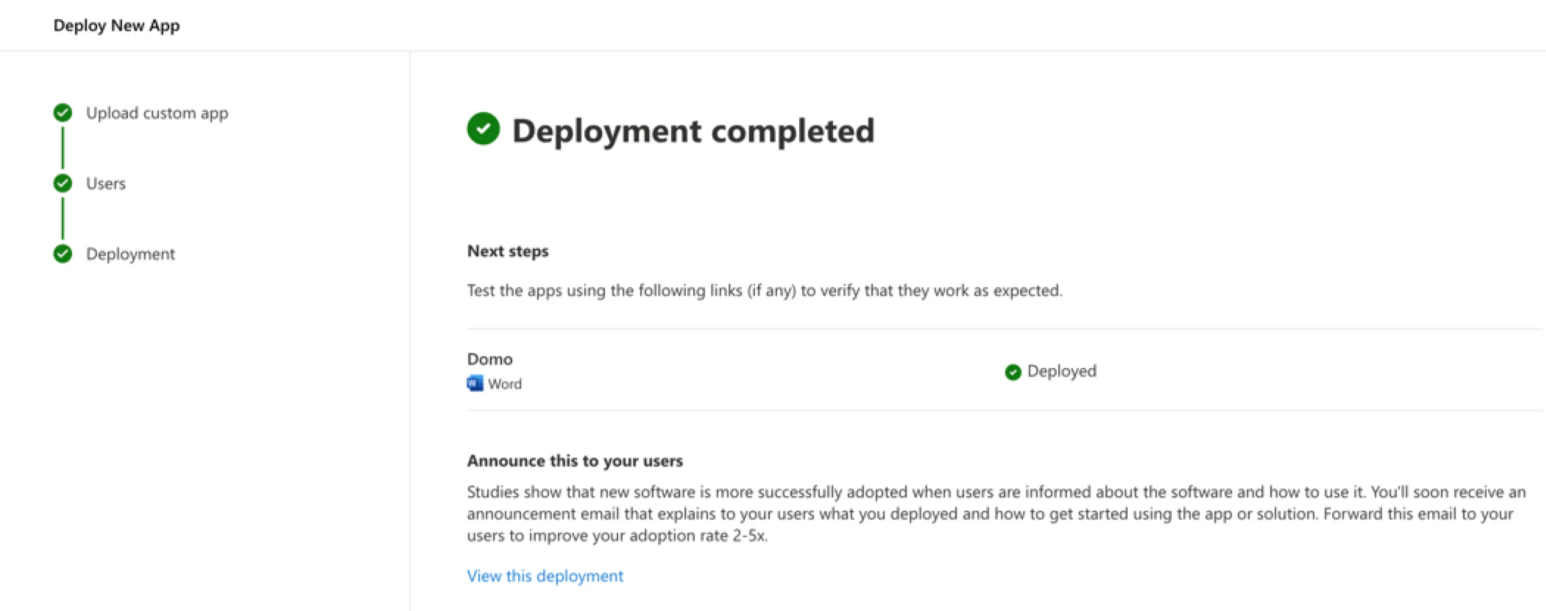Select the Upload custom app step label

(157, 113)
